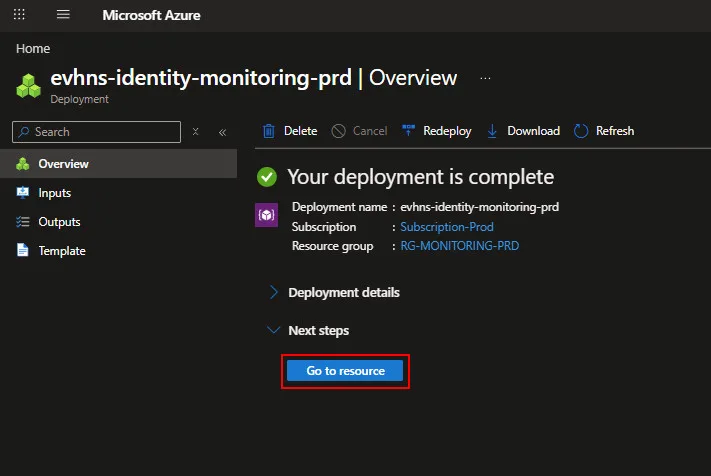Click the green cubes deployment icon
711x476 pixels.
tap(29, 86)
